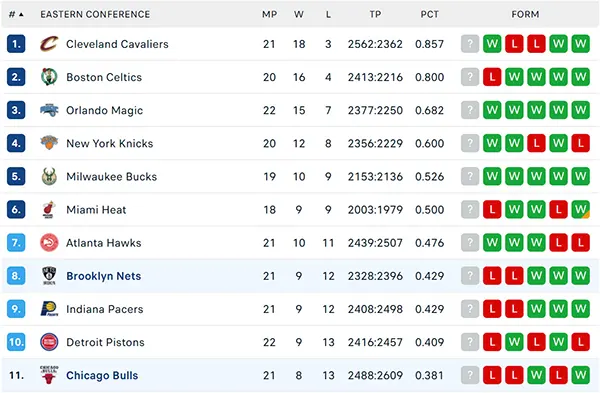Sort standings by MP column header
Screen dimensions: 600x393
(269, 15)
